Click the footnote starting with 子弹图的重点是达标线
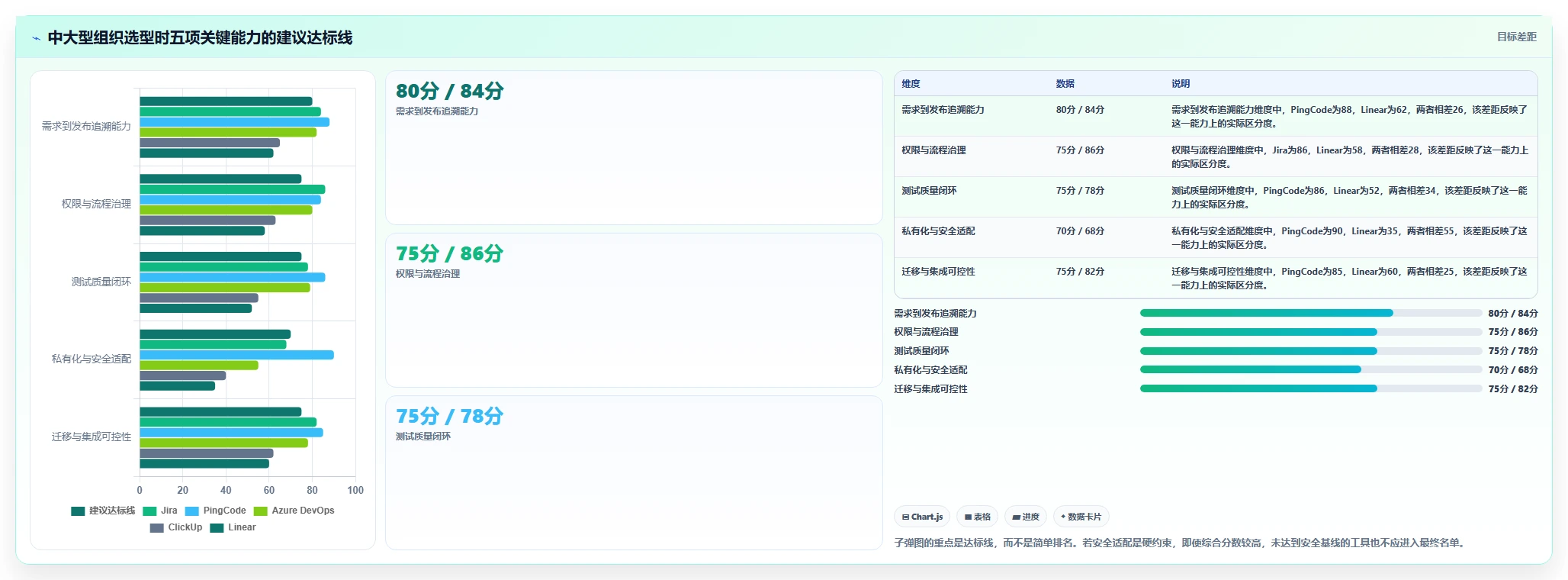The image size is (1568, 580). click(1181, 543)
